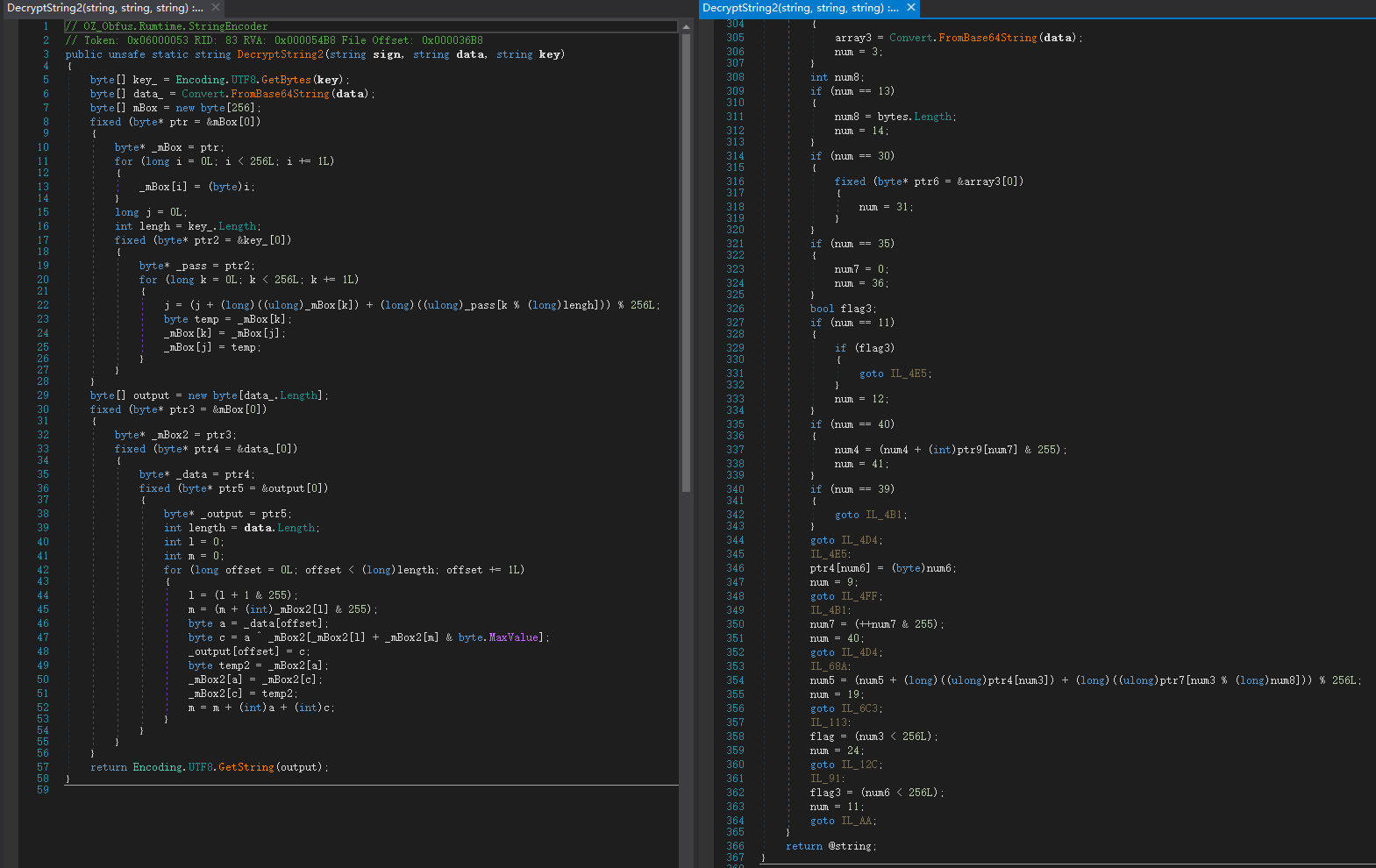Viewport: 1376px width, 868px height.
Task: Click '@string' on the return line 366
Action: click(x=850, y=846)
